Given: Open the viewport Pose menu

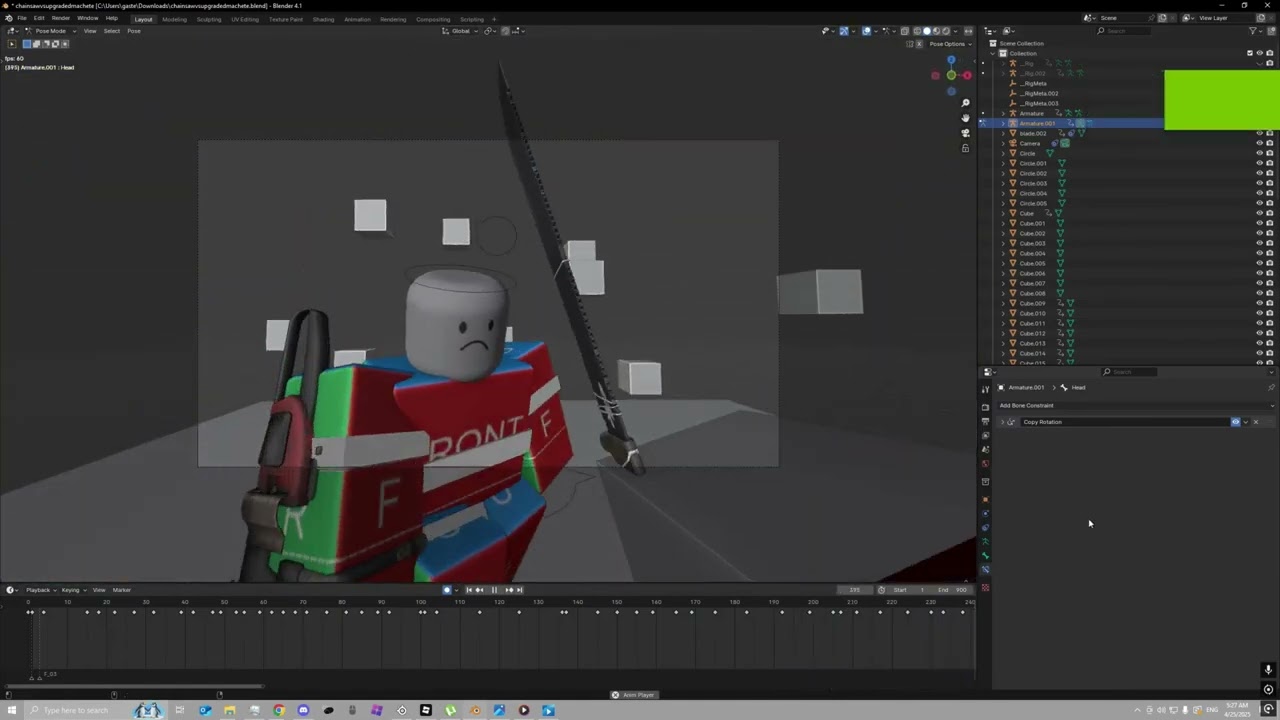Looking at the screenshot, I should 133,31.
